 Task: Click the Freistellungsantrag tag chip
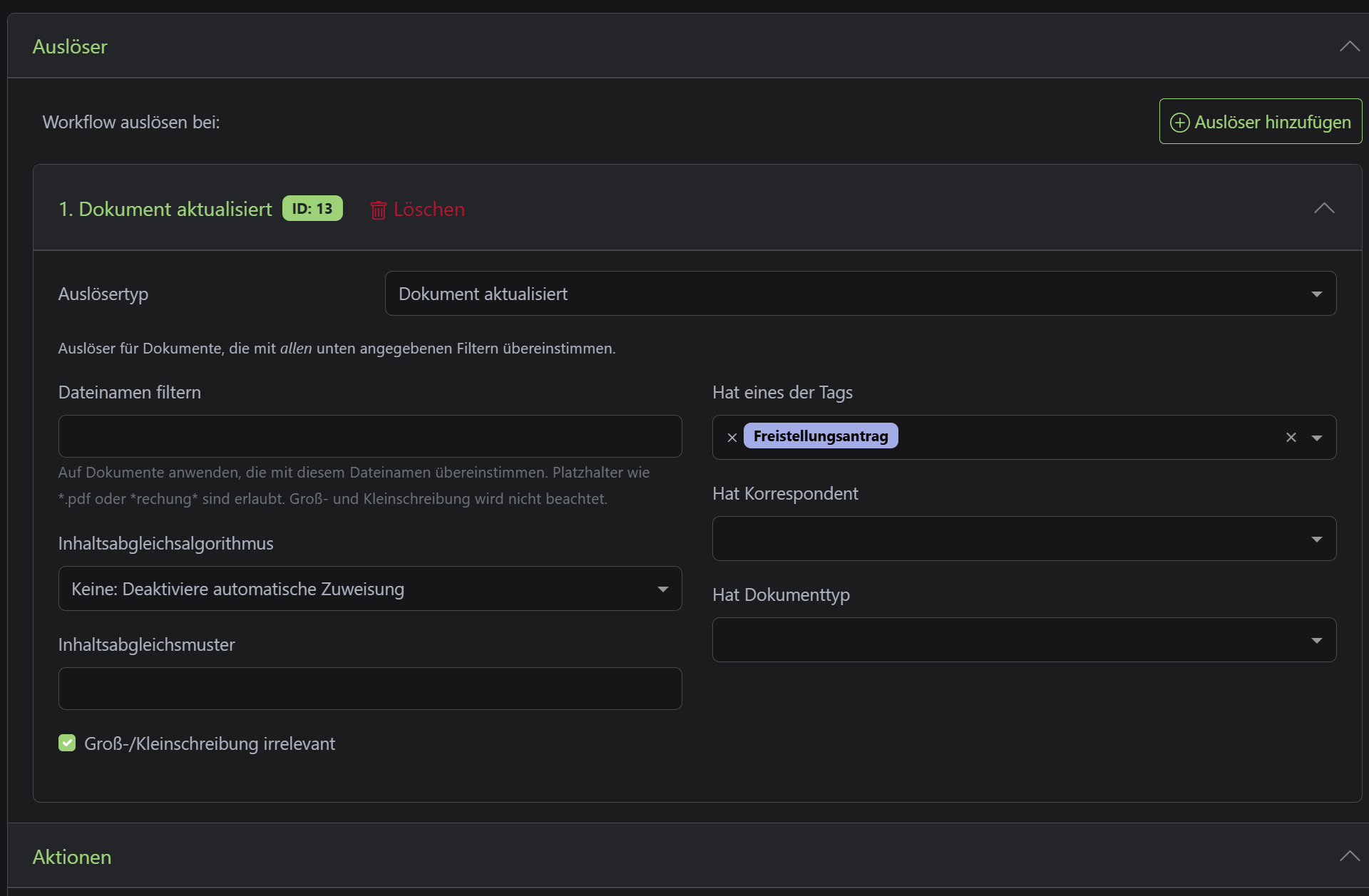[x=820, y=436]
